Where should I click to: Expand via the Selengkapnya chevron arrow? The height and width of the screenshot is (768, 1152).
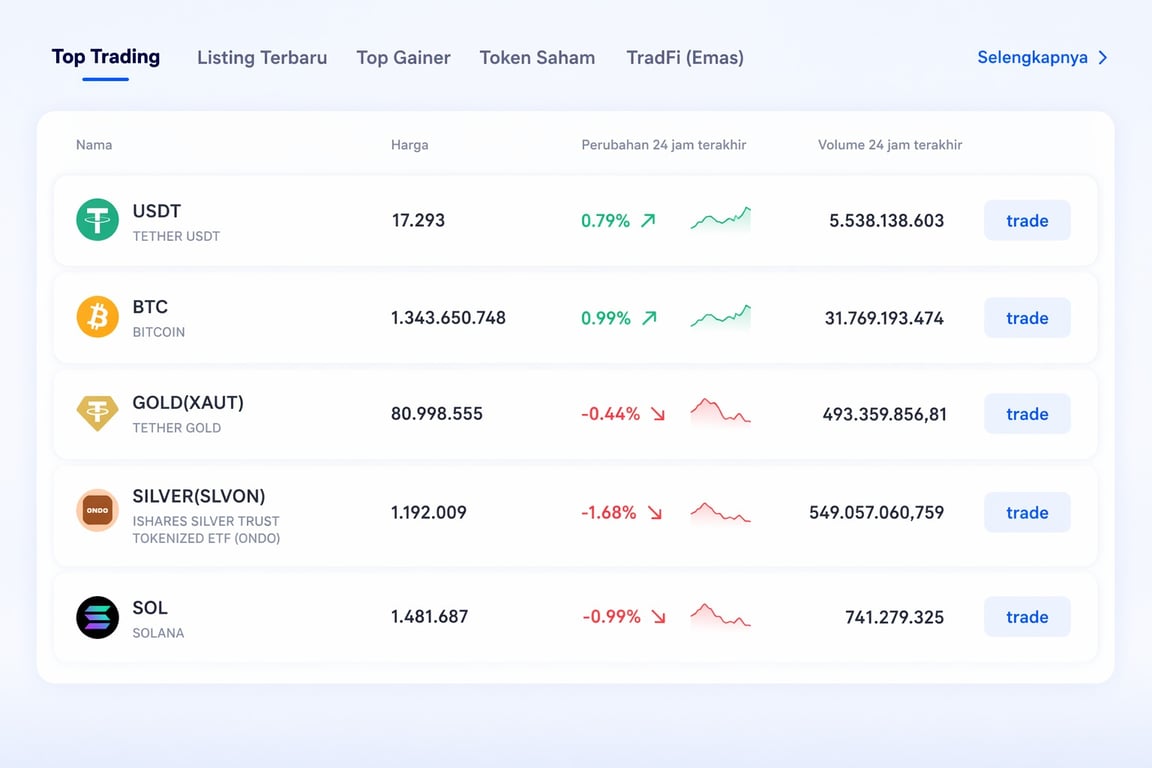tap(1103, 58)
